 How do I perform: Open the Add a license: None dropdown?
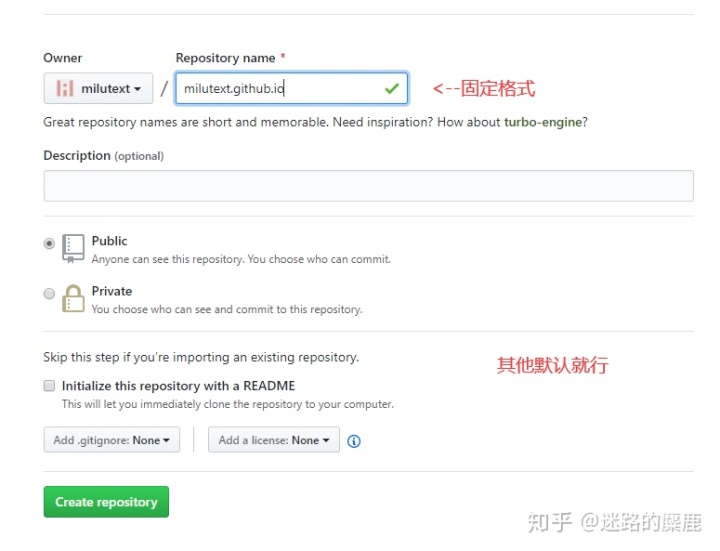click(x=274, y=440)
